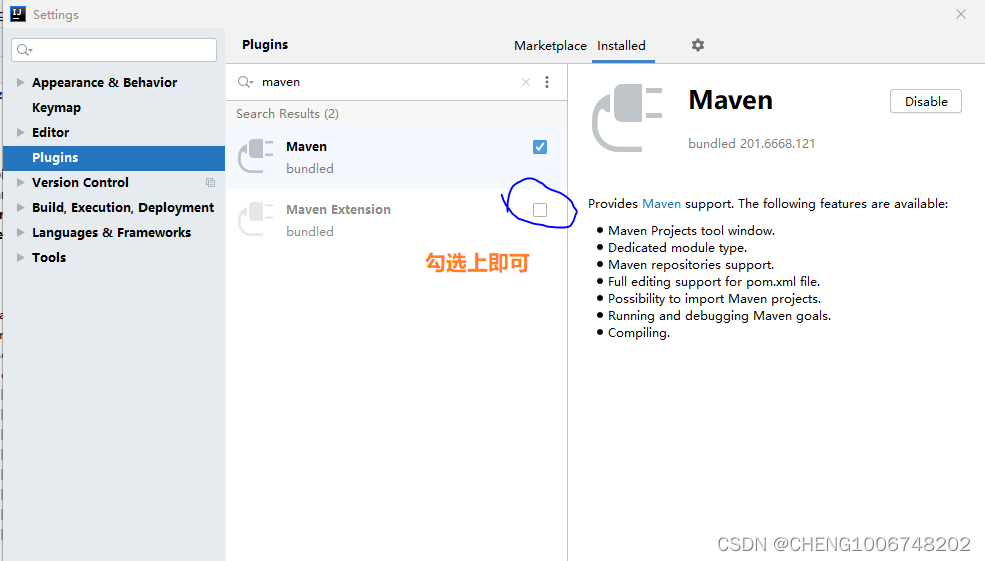
Task: Select Editor in settings tree
Action: click(x=51, y=132)
